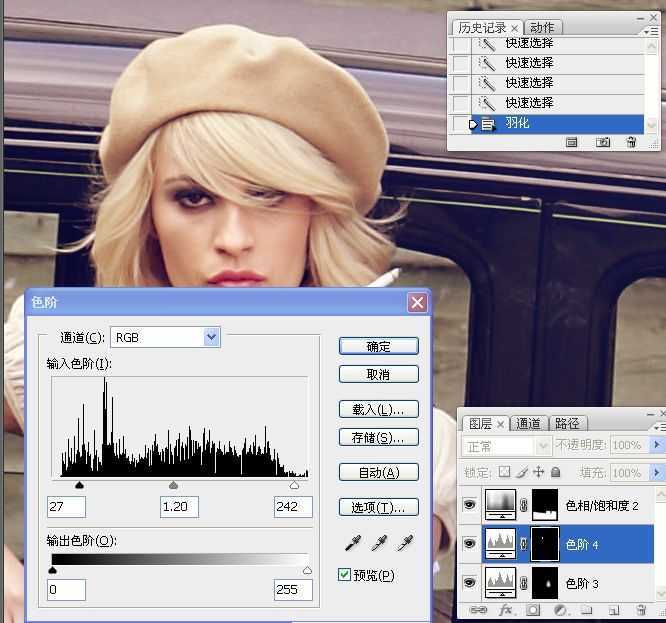Open the Layers panel flyout menu
This screenshot has width=666, height=623.
click(660, 427)
